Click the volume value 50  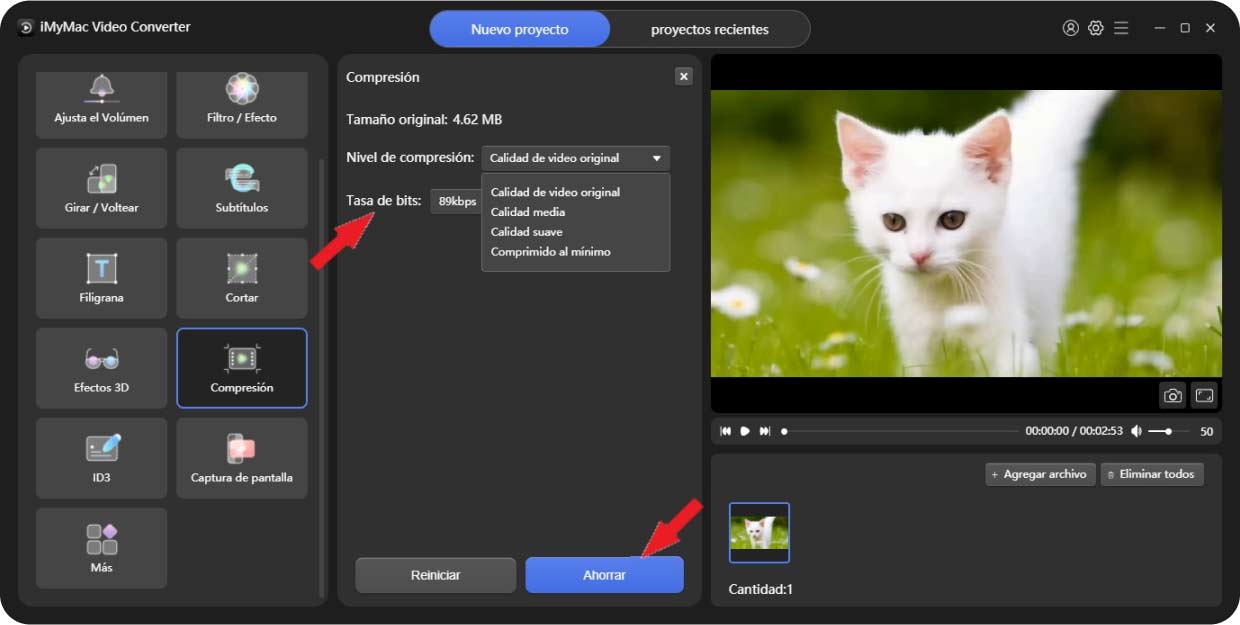click(x=1206, y=431)
